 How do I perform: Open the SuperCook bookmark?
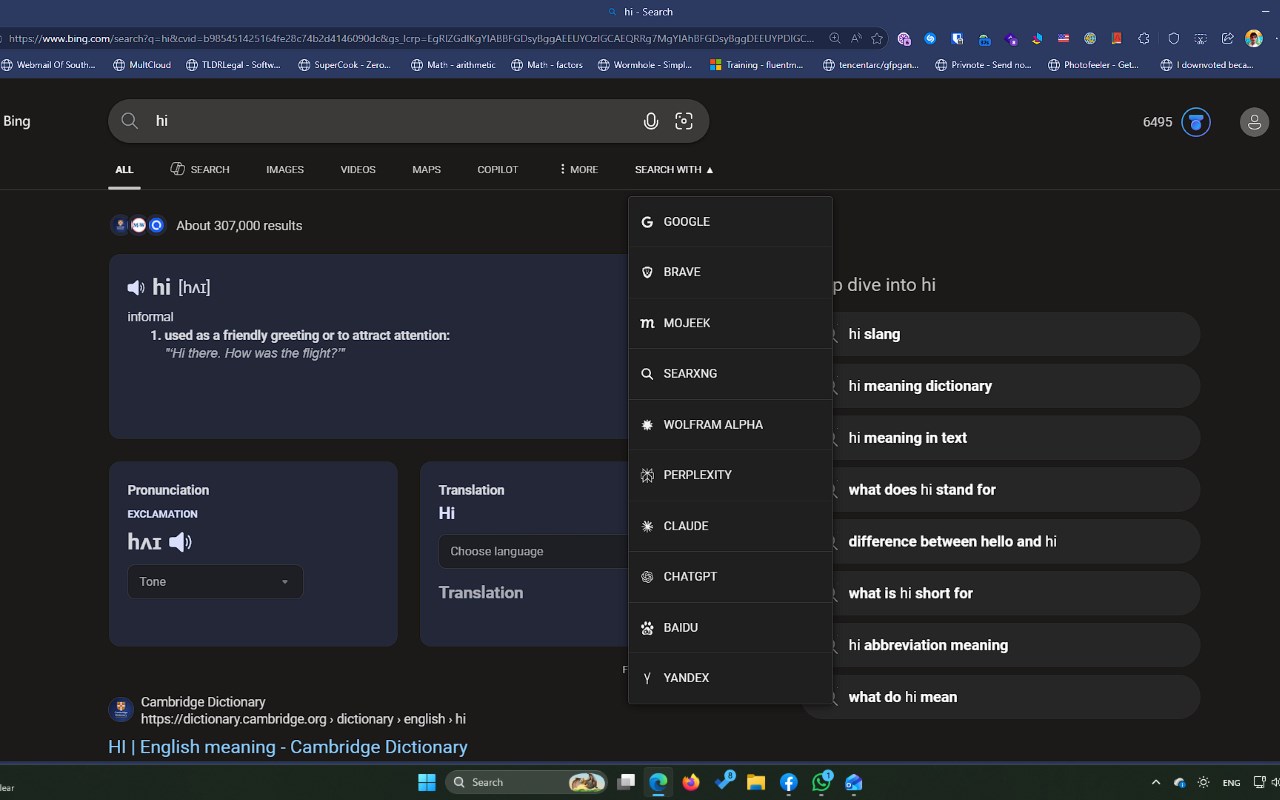tap(344, 65)
